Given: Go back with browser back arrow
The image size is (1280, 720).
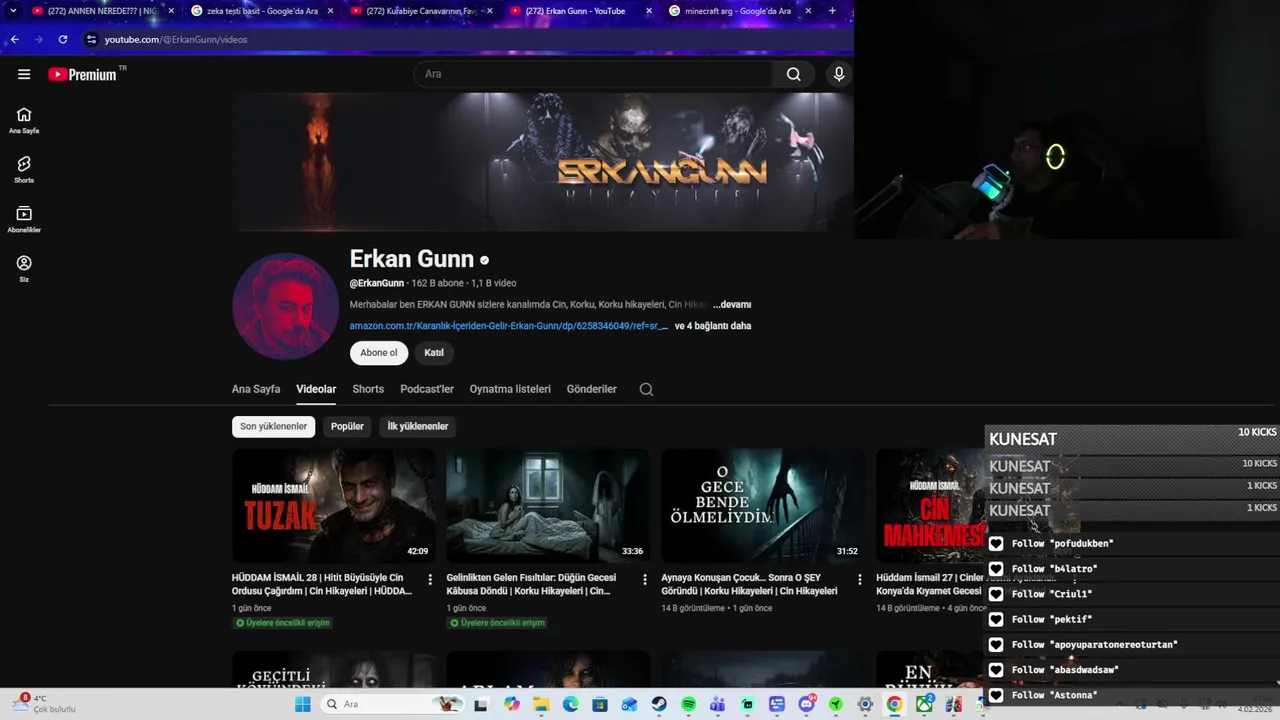Looking at the screenshot, I should click(x=14, y=39).
